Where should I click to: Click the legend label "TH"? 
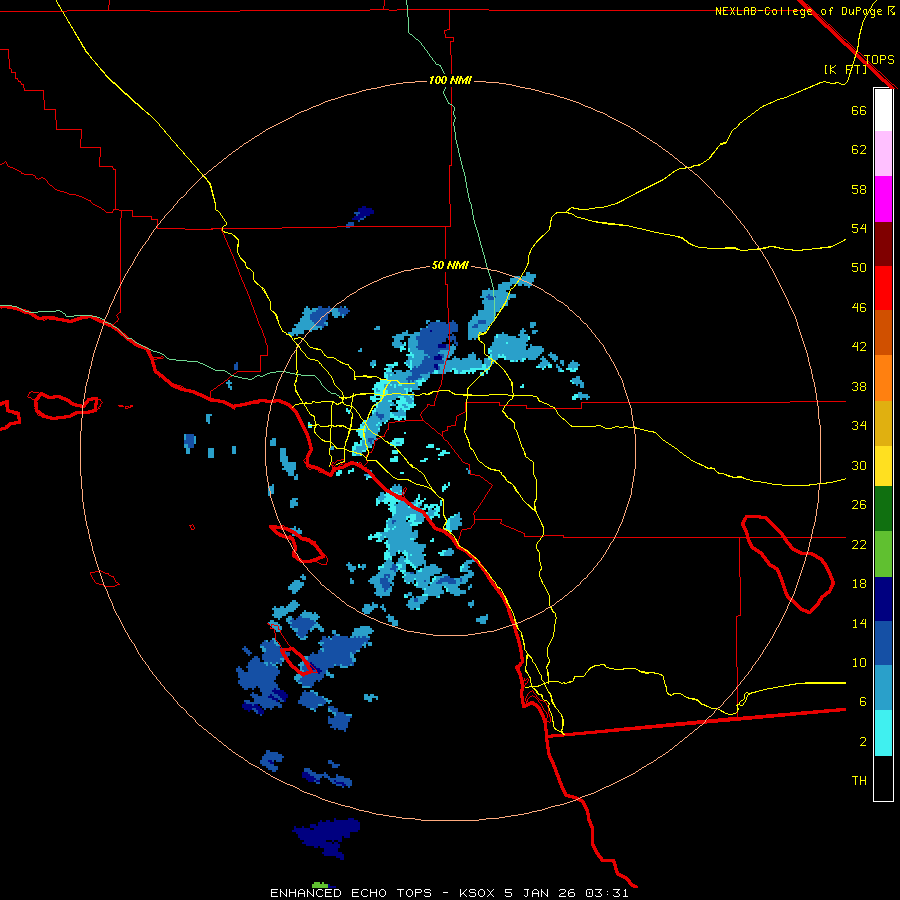point(859,781)
